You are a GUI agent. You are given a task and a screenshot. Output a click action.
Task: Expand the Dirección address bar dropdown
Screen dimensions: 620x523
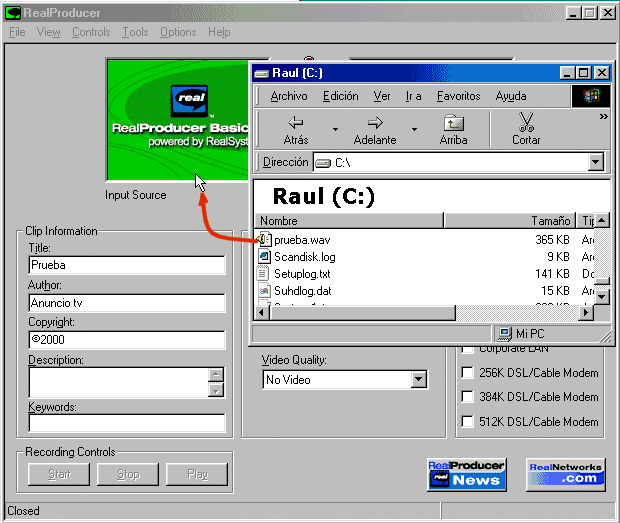pyautogui.click(x=596, y=162)
